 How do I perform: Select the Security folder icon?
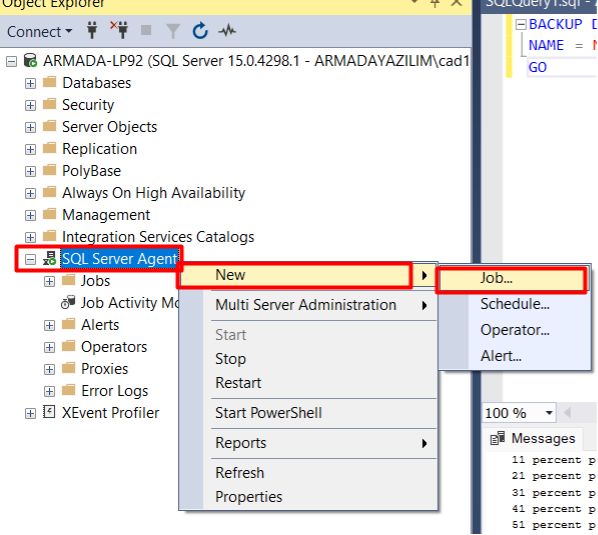tap(50, 104)
